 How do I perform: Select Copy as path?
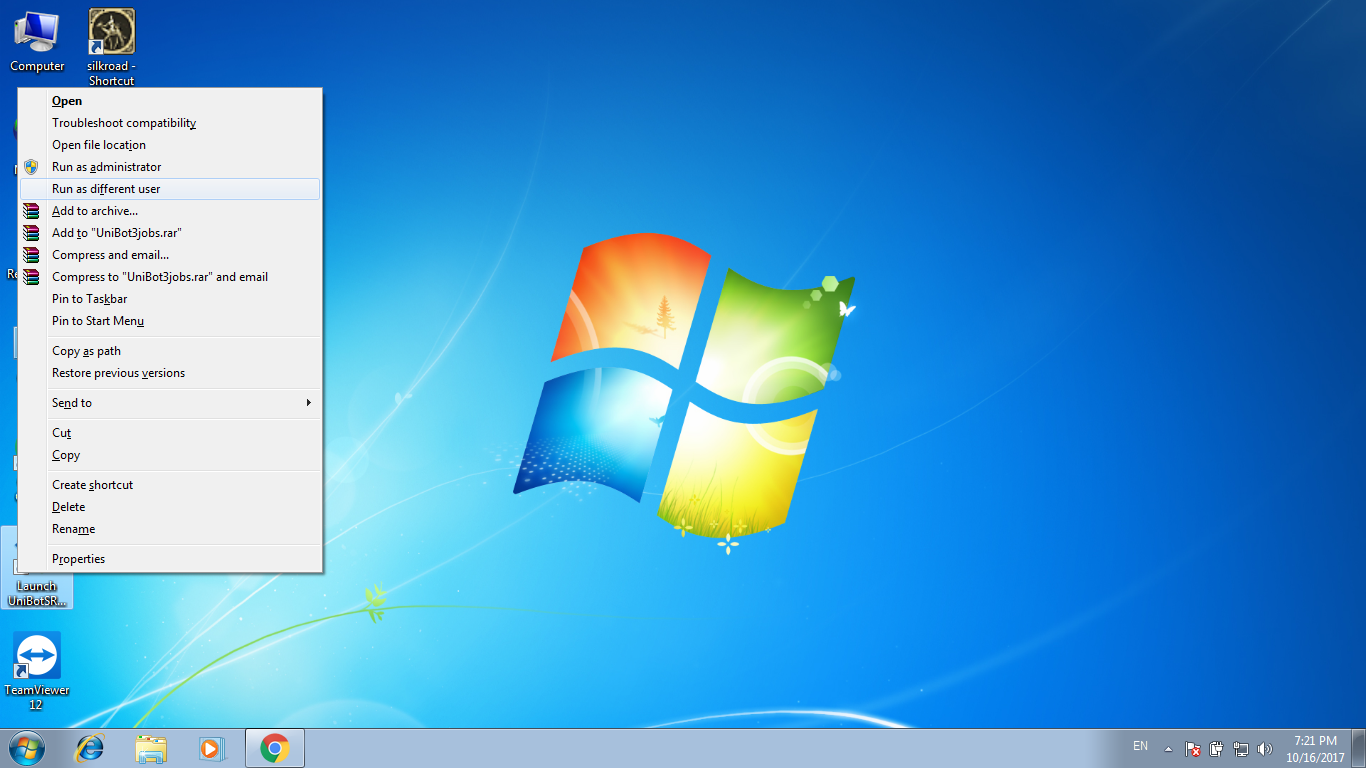170,351
